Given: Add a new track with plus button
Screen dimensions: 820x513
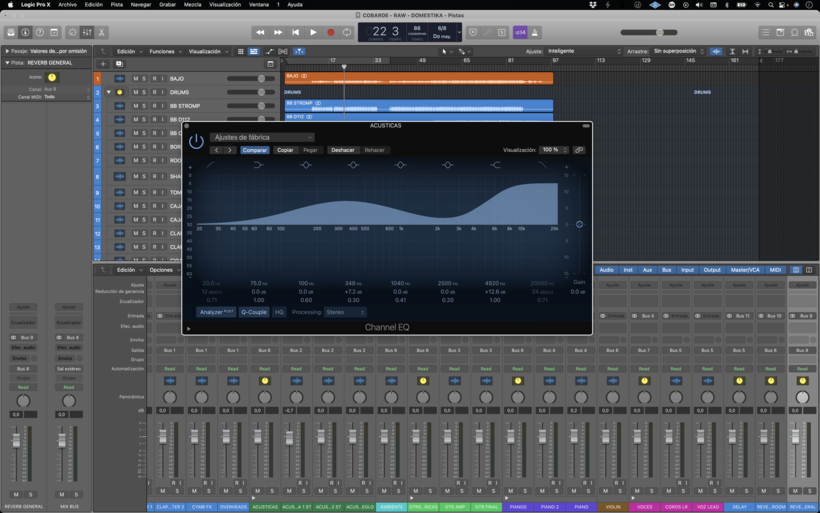Looking at the screenshot, I should [x=103, y=64].
